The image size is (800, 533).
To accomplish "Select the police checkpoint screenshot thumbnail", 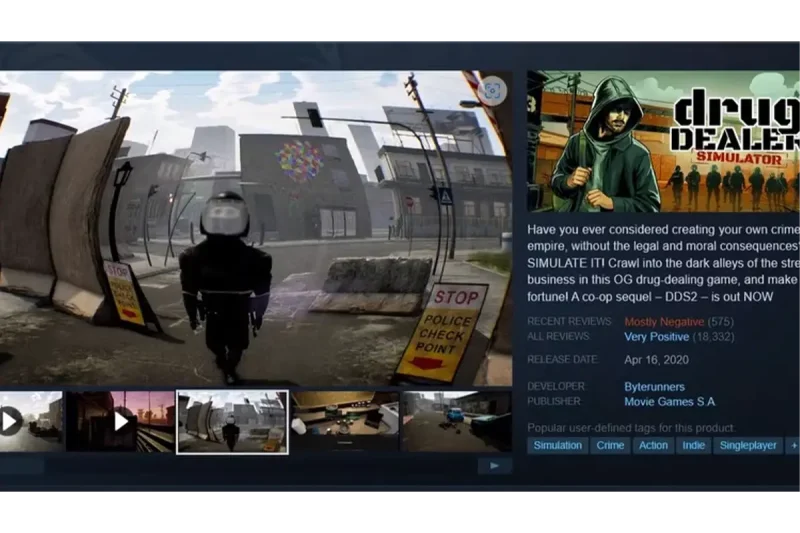I will tap(232, 422).
